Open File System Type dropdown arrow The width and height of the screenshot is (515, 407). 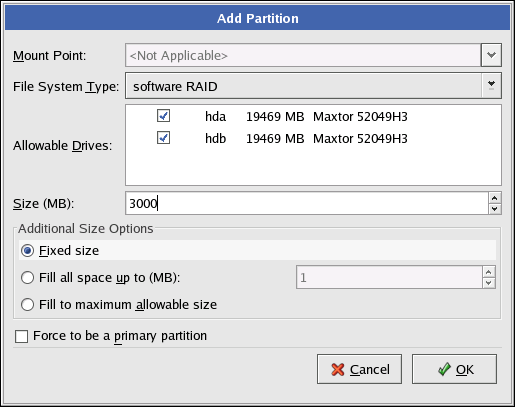point(491,86)
